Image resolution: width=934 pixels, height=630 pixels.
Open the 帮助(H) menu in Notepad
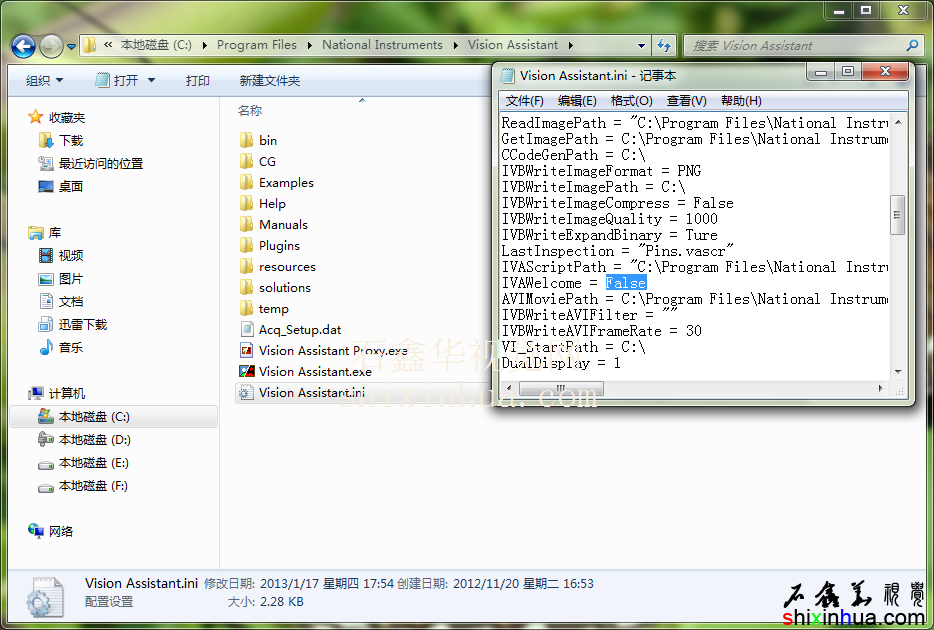[740, 101]
